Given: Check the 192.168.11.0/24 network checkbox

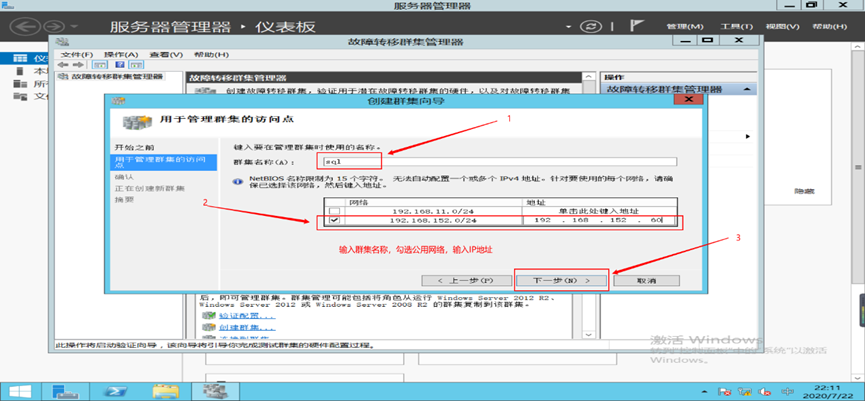Looking at the screenshot, I should point(334,211).
